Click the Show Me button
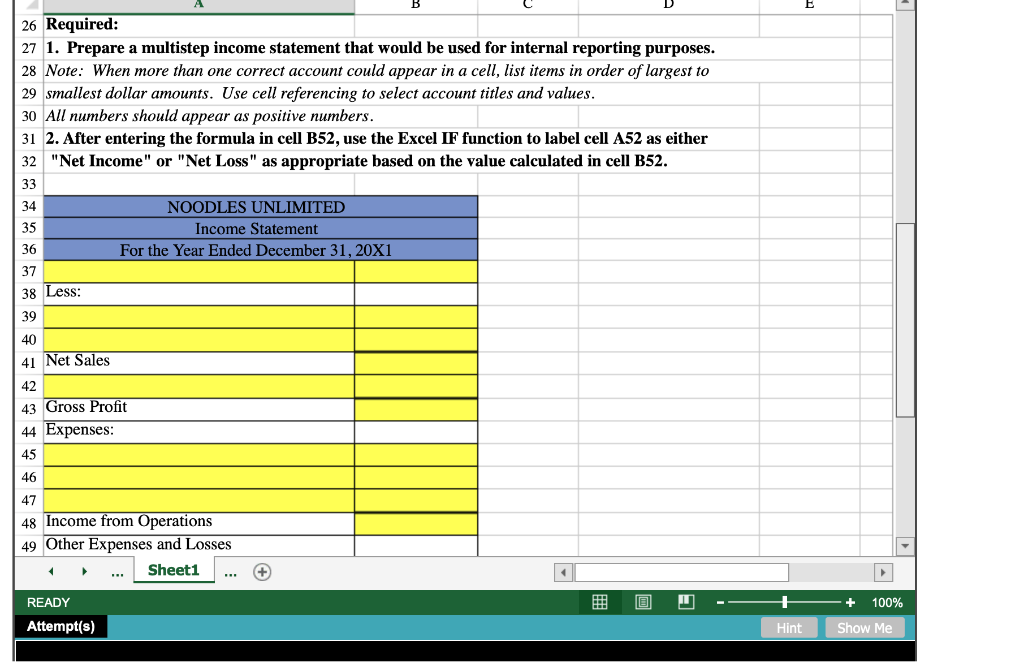The height and width of the screenshot is (671, 1024). coord(864,628)
